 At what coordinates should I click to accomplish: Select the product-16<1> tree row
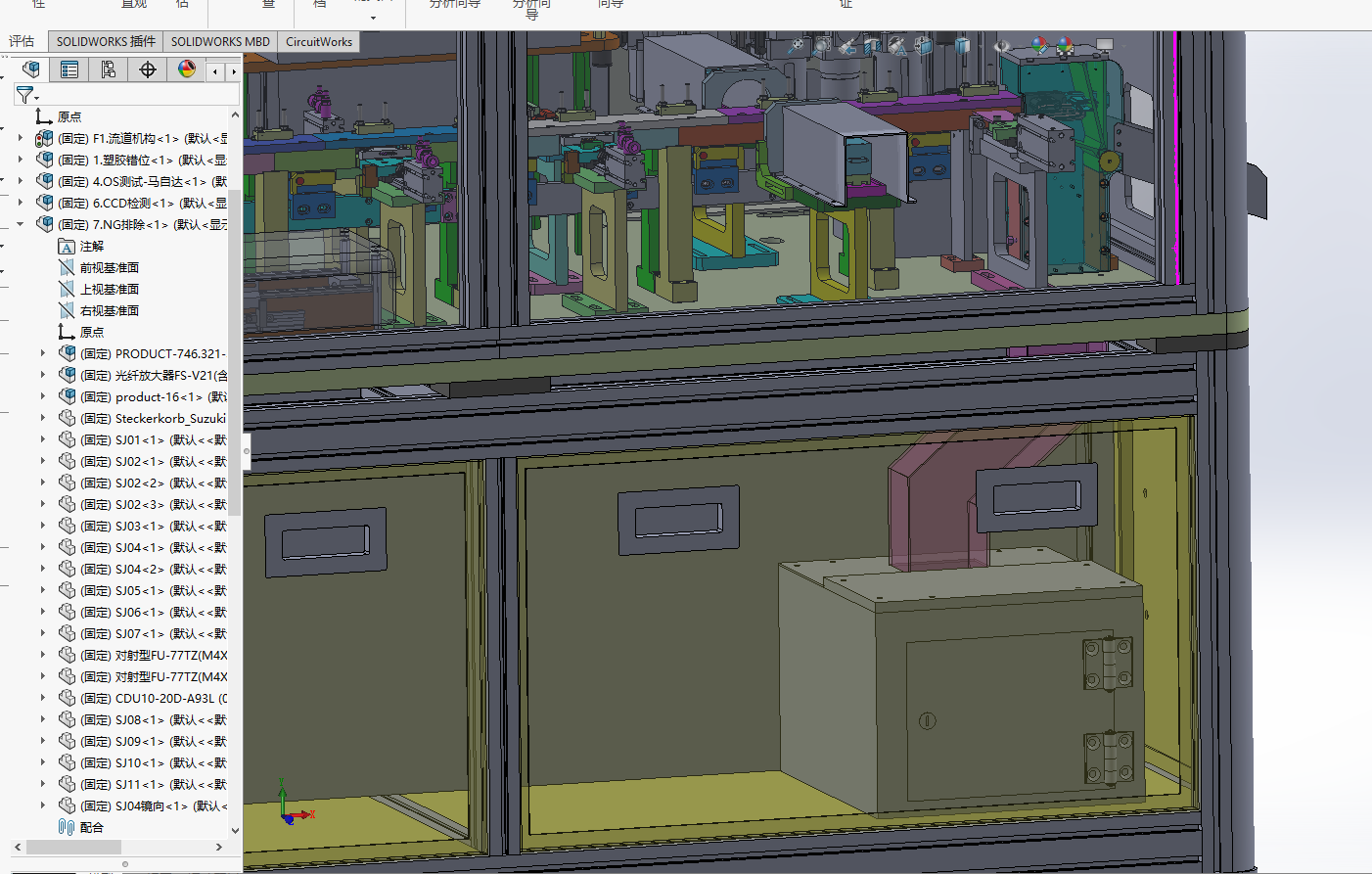point(143,396)
